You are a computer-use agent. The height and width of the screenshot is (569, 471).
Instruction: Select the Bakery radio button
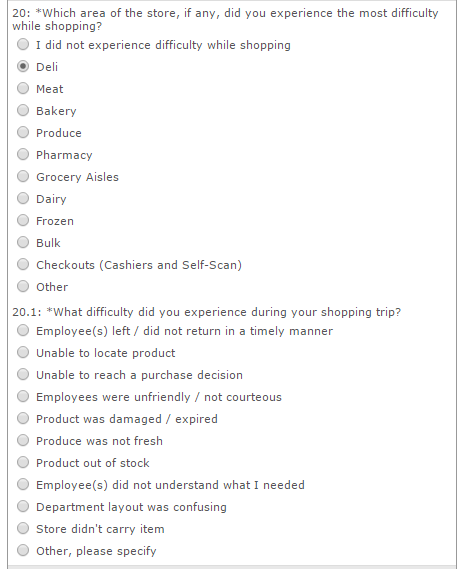(x=23, y=110)
